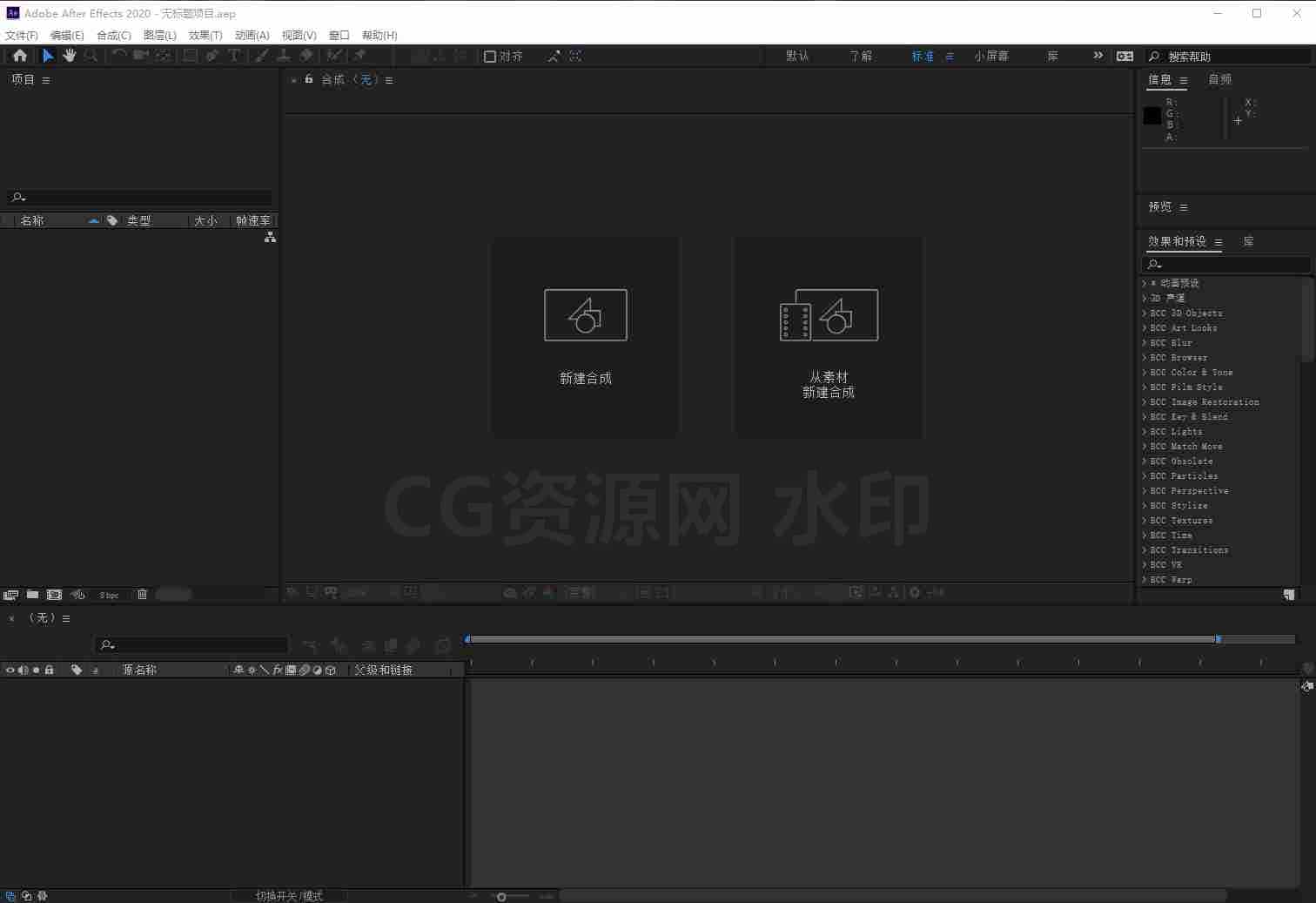This screenshot has width=1316, height=903.
Task: Switch to the 音频 panel tab
Action: tap(1220, 79)
